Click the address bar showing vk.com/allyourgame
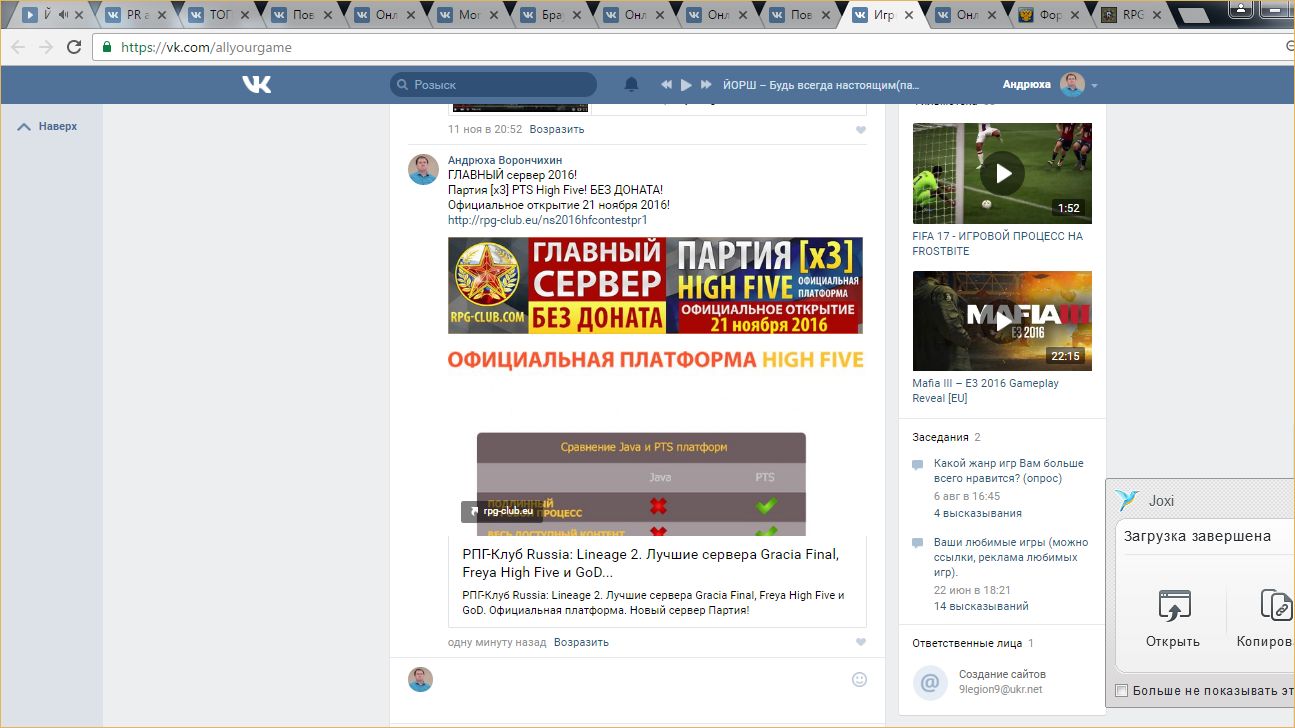The width and height of the screenshot is (1295, 728). (690, 47)
